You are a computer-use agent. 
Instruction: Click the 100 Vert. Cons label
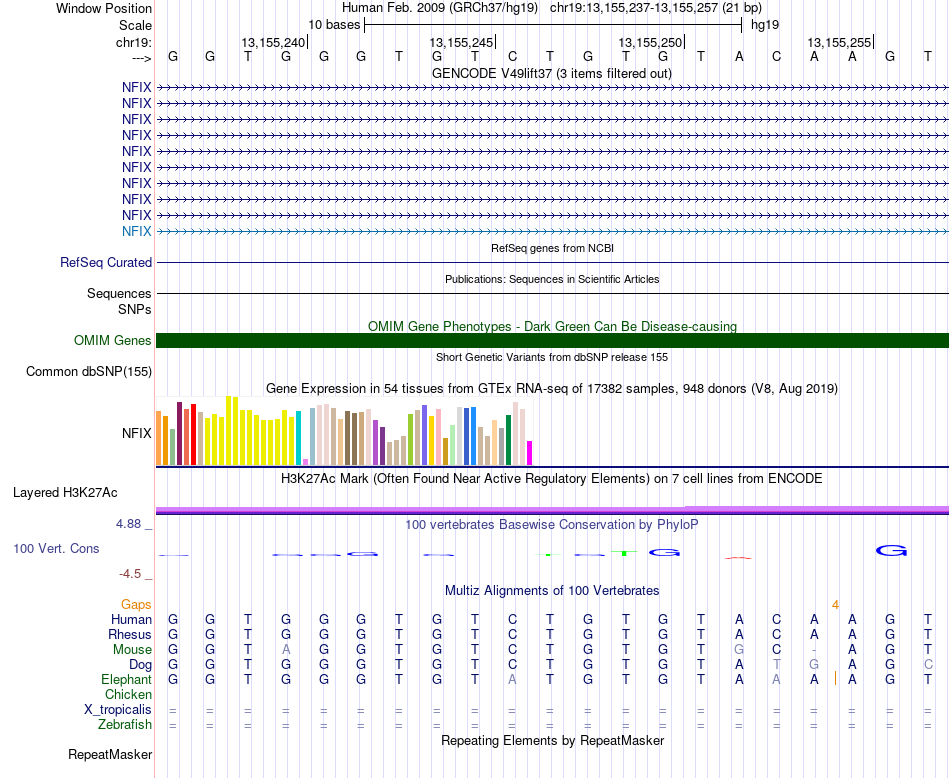[56, 548]
